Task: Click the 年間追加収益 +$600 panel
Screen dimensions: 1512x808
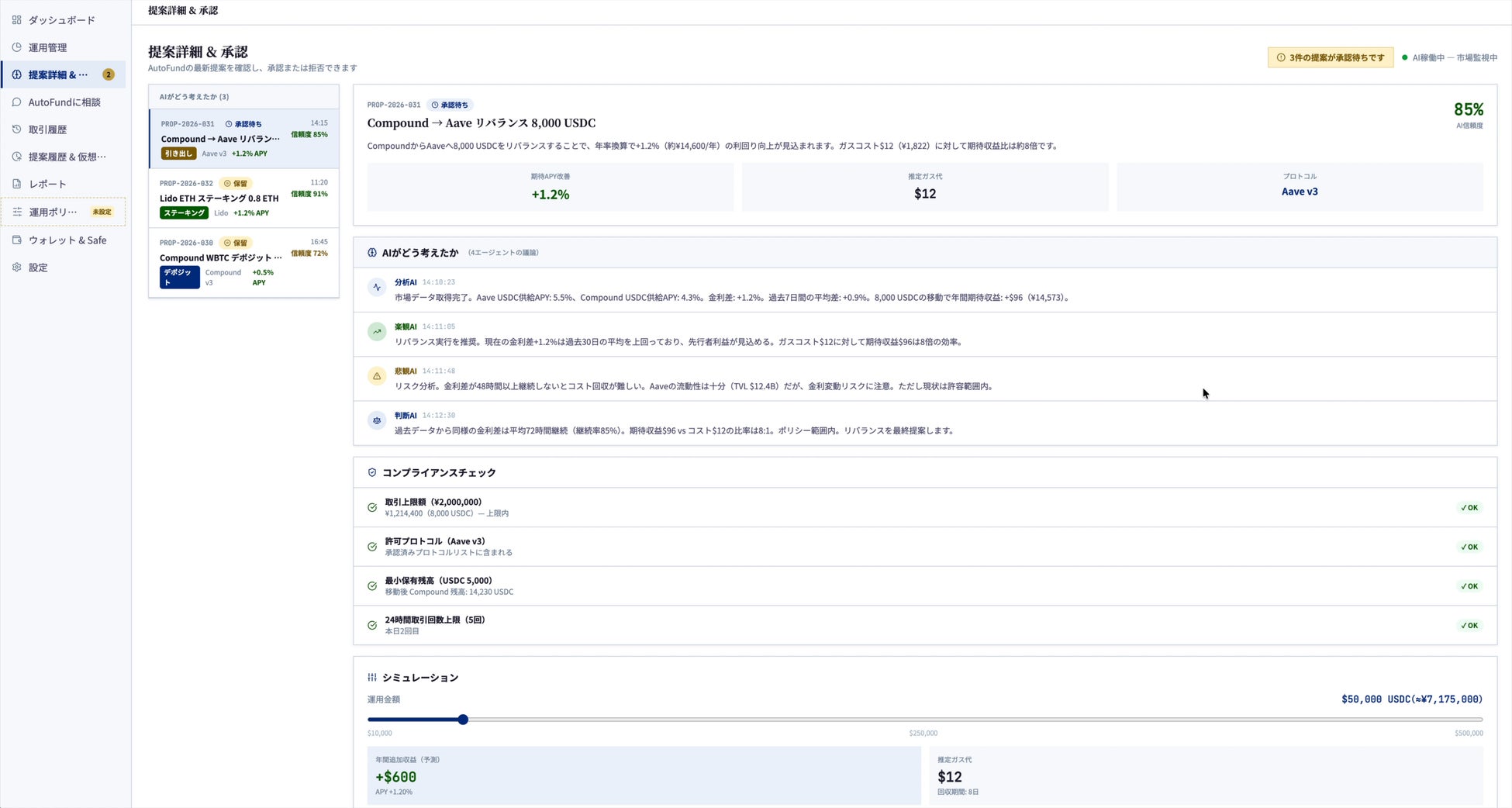Action: tap(644, 775)
